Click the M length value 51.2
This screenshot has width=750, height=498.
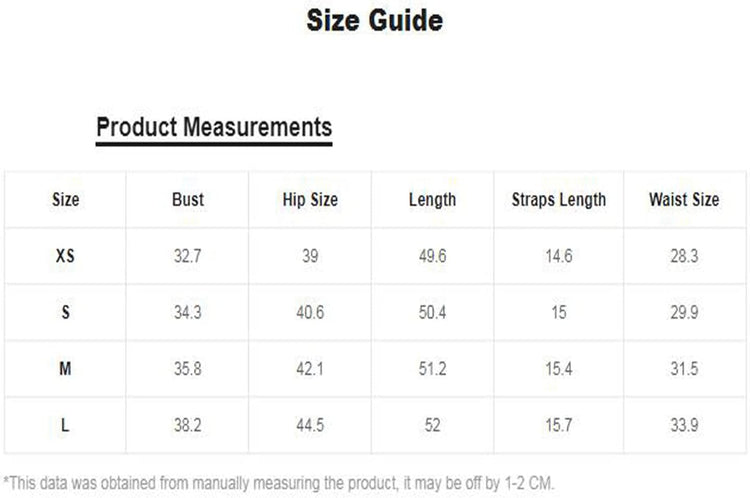click(x=432, y=369)
